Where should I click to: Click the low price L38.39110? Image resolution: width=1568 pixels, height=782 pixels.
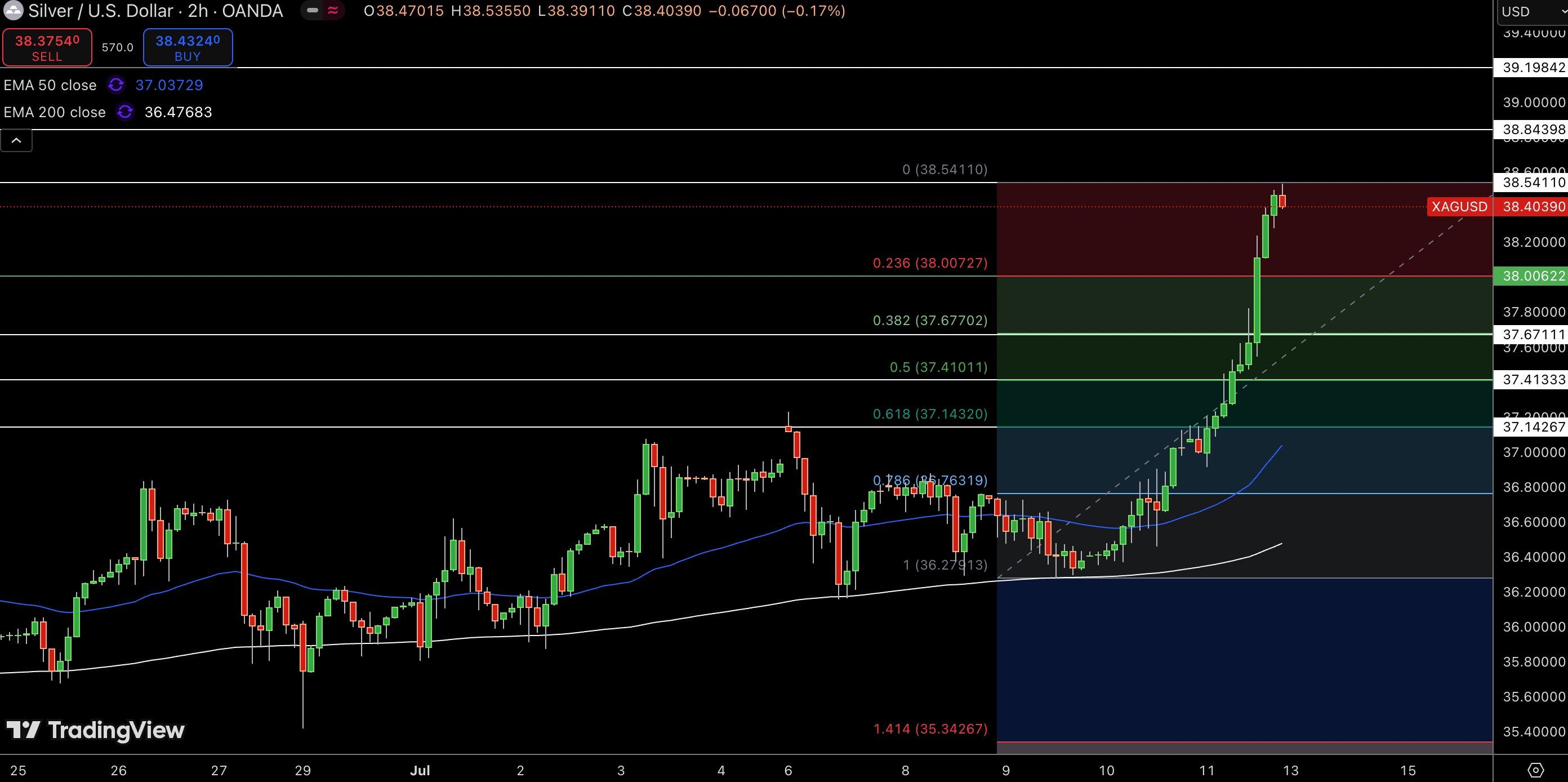point(576,11)
